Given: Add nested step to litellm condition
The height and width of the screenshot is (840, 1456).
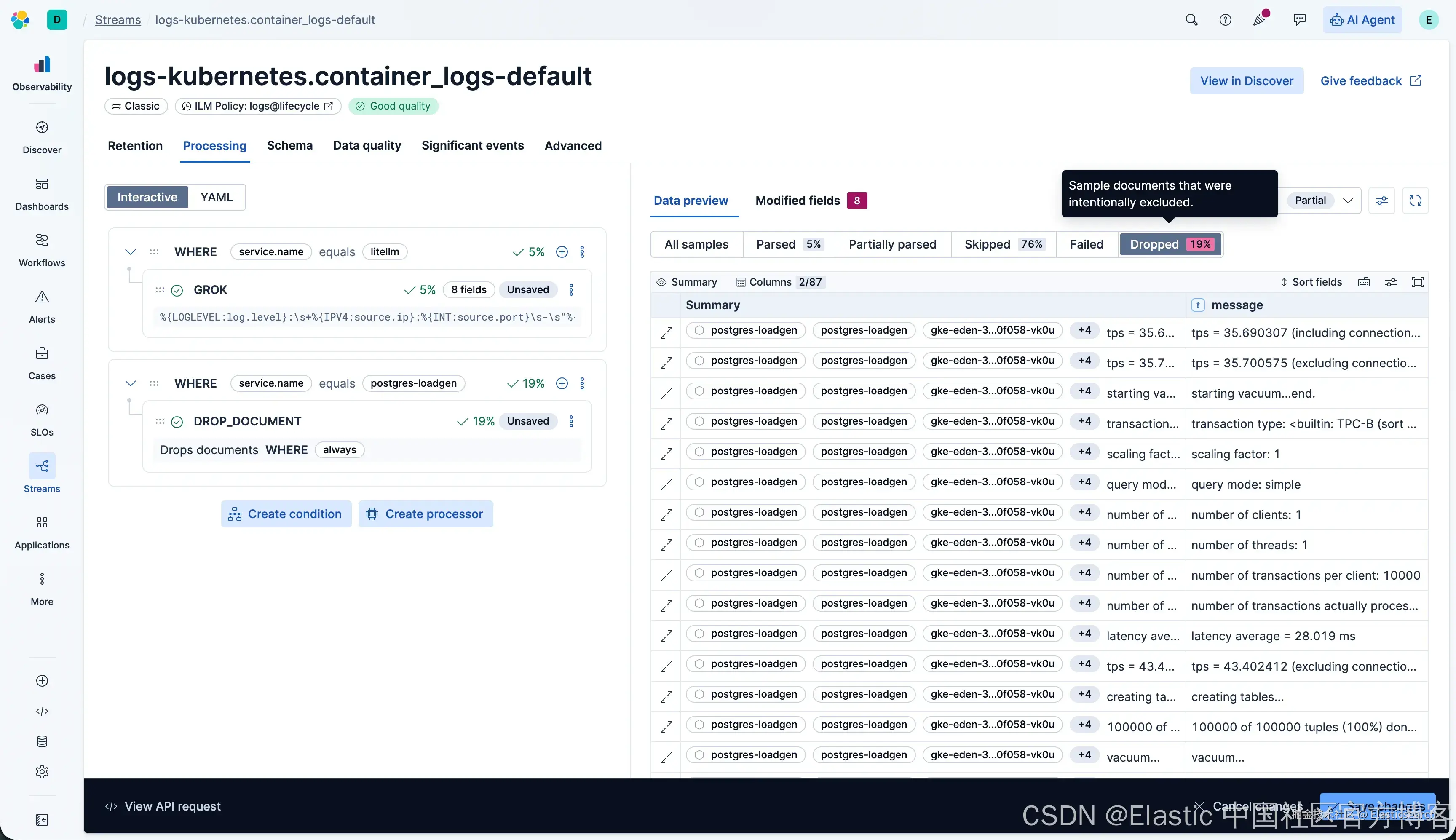Looking at the screenshot, I should click(x=562, y=252).
